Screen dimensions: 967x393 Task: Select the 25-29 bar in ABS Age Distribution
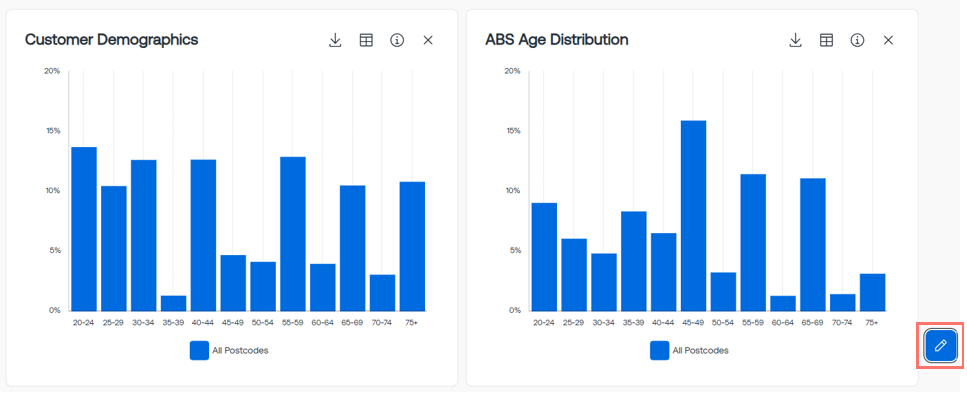574,275
